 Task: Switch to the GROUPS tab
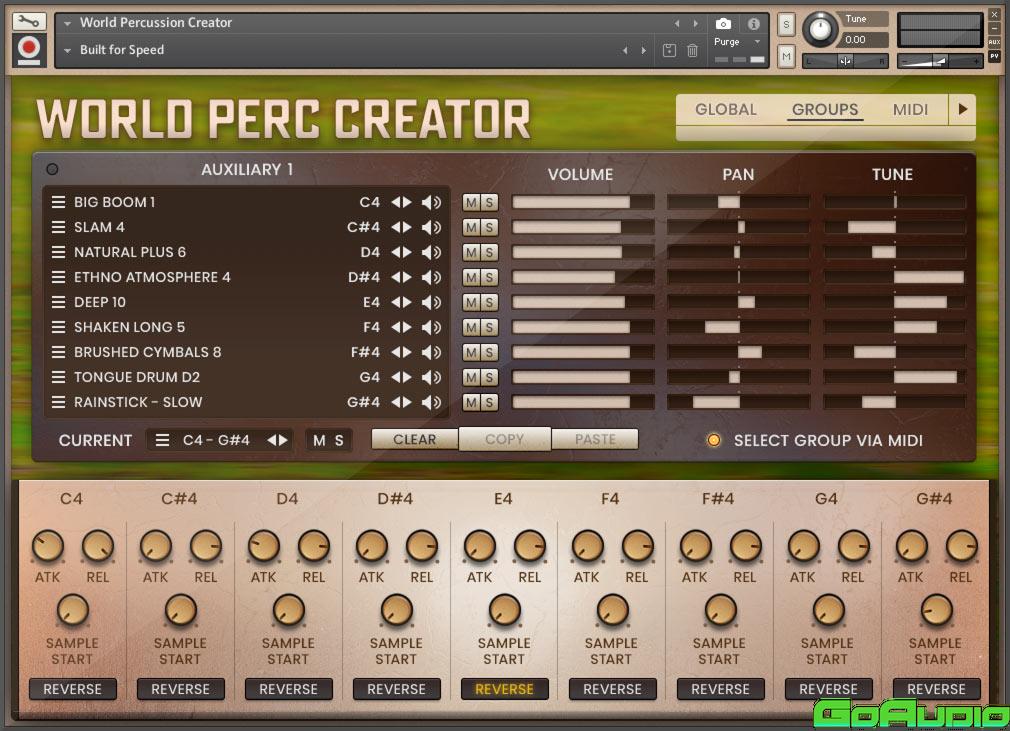(825, 109)
